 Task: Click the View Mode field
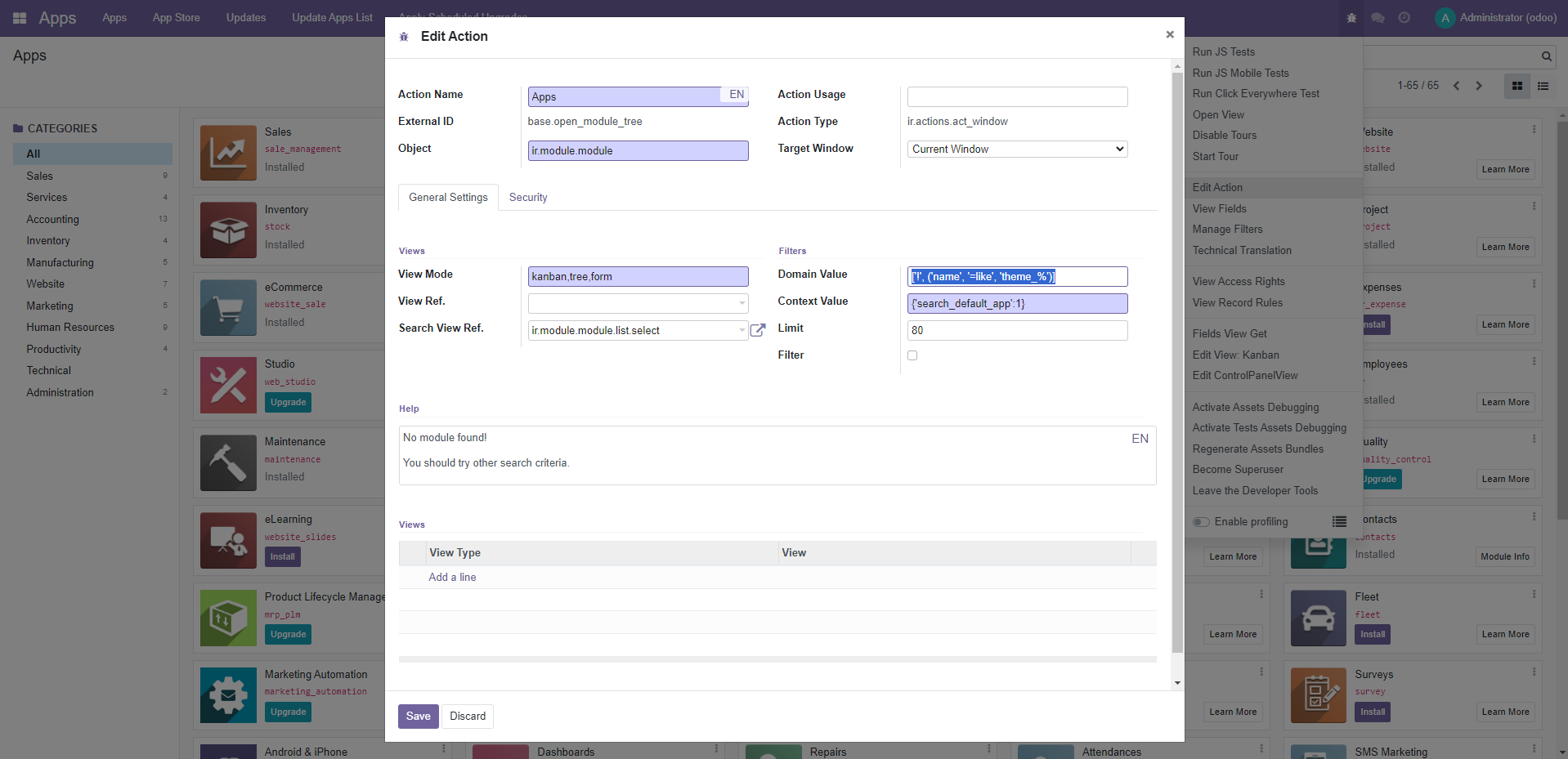click(638, 276)
